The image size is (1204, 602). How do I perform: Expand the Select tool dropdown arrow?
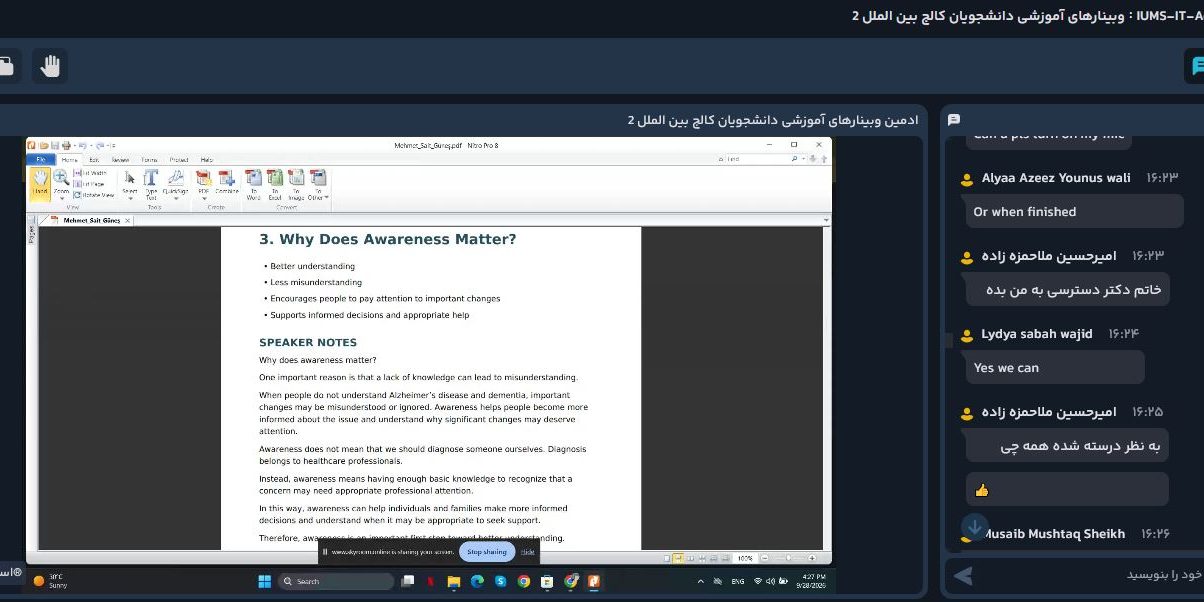pyautogui.click(x=130, y=198)
